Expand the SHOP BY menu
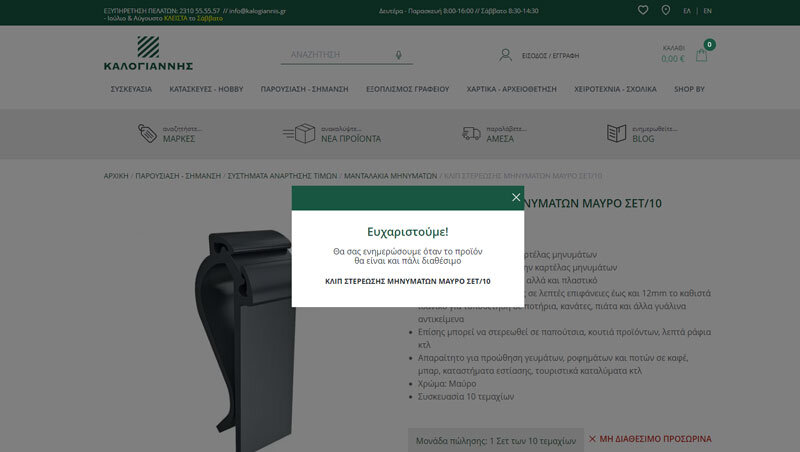 click(689, 89)
